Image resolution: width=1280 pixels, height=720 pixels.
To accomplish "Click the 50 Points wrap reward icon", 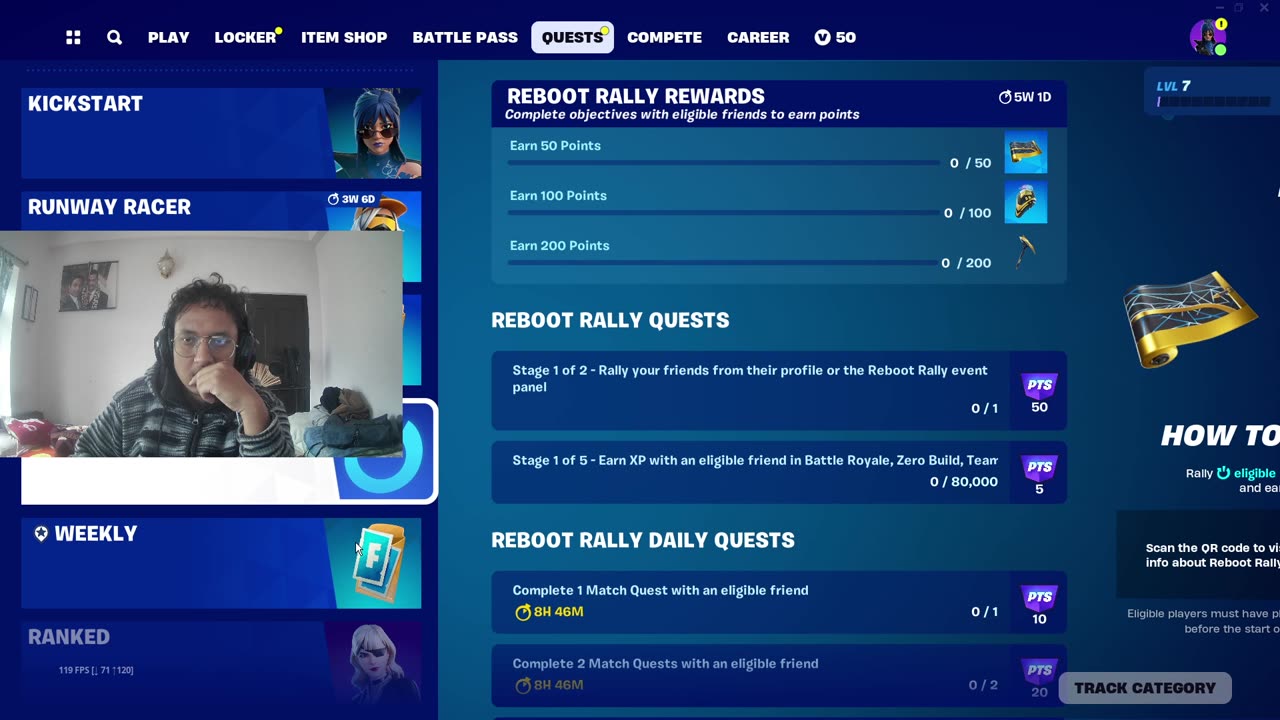I will [x=1025, y=153].
